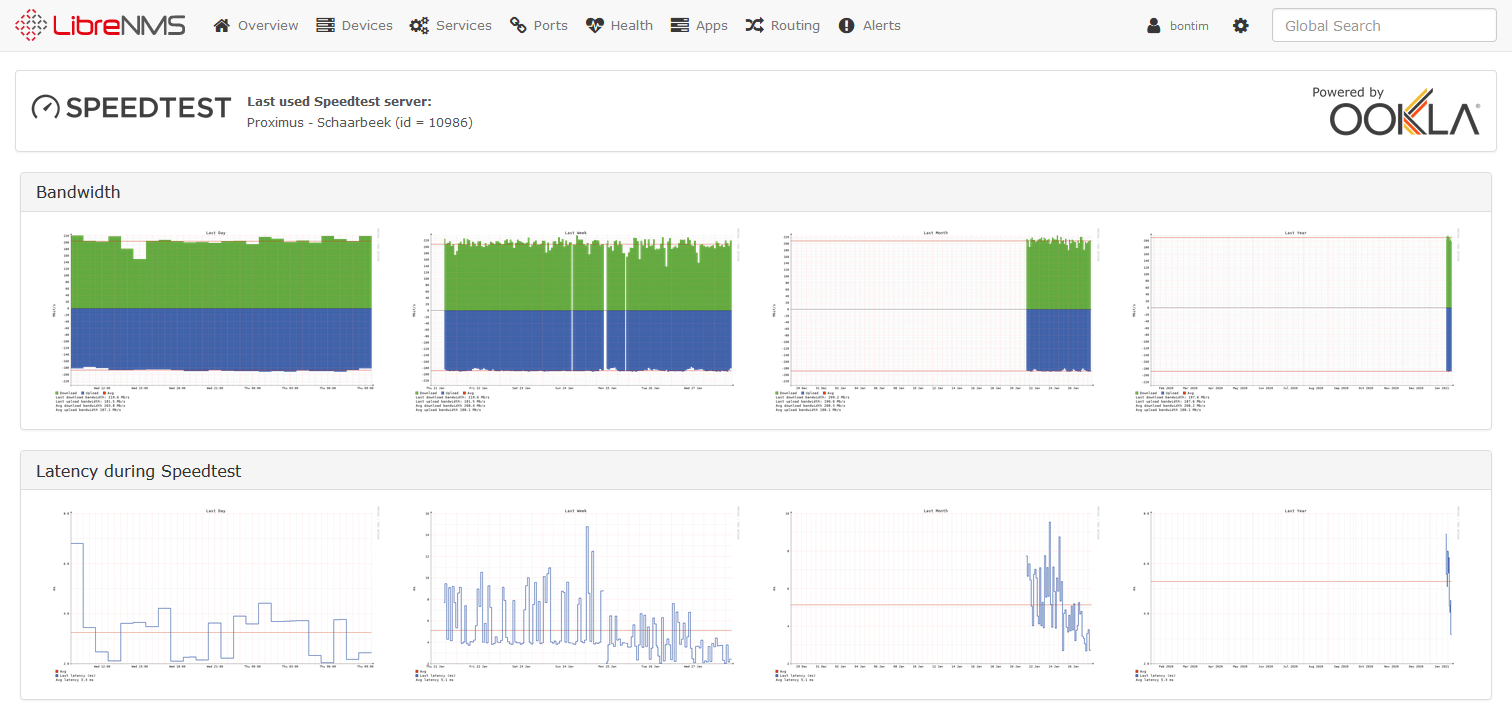Screen dimensions: 1512x726
Task: Click the LibreNMS logo
Action: (100, 26)
